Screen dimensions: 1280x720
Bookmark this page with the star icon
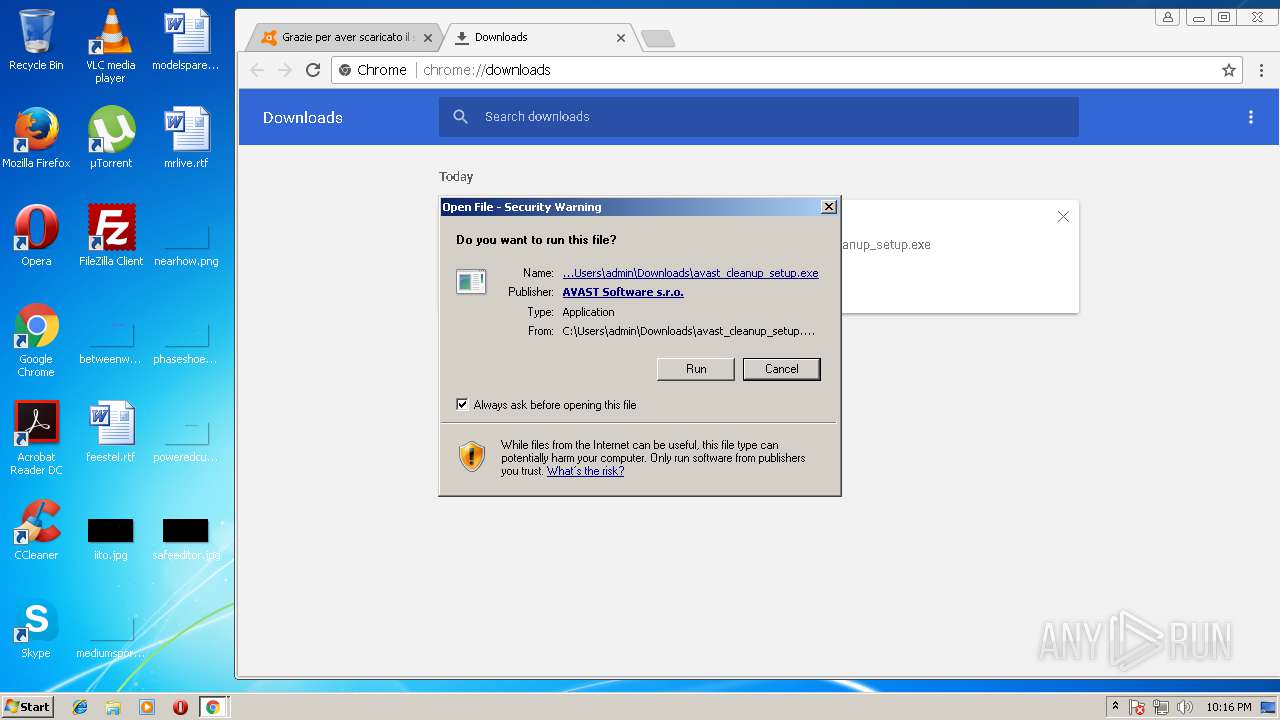[1229, 70]
